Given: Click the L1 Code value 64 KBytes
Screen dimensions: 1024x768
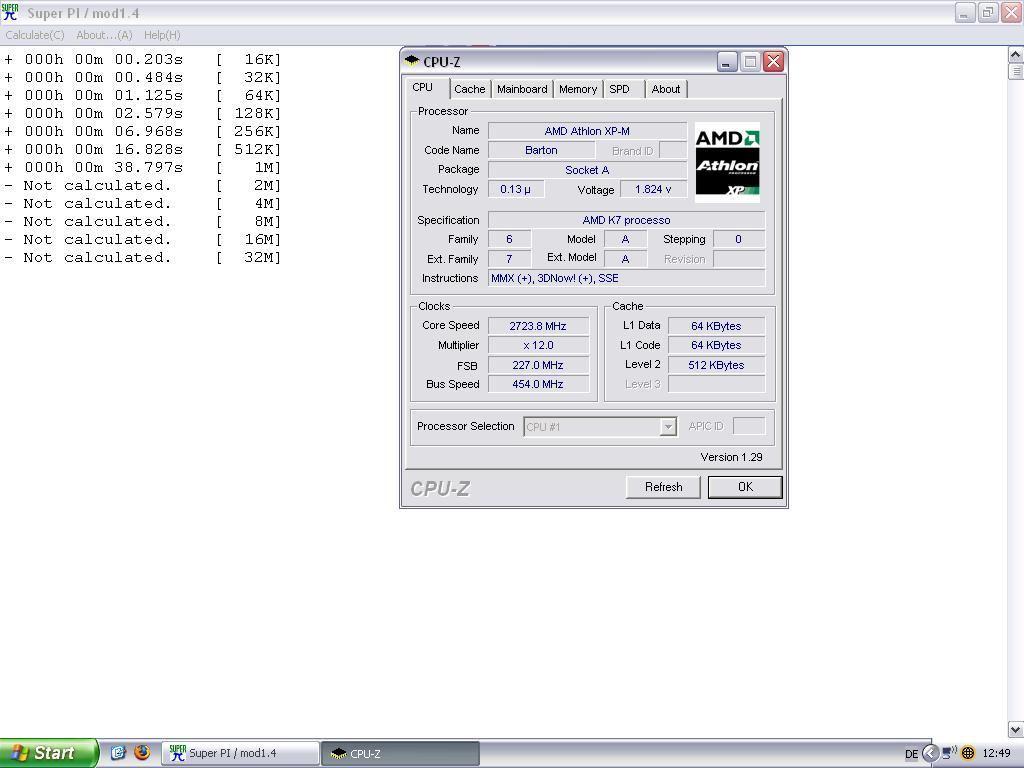Looking at the screenshot, I should click(x=716, y=345).
